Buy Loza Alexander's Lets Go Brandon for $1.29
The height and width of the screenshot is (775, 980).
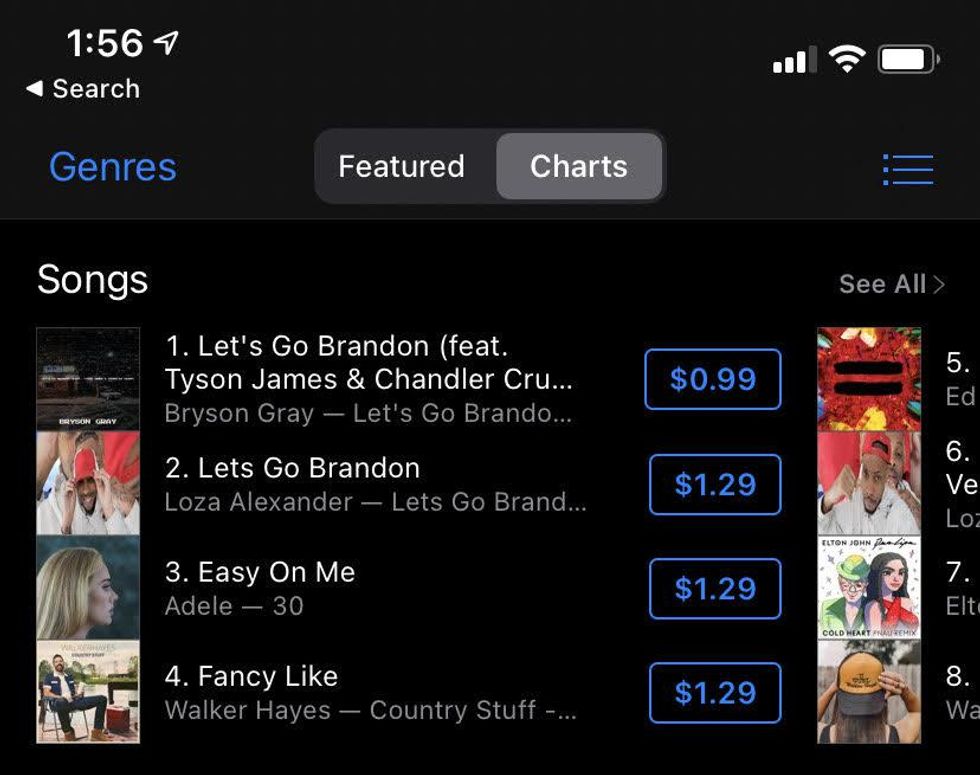[714, 484]
